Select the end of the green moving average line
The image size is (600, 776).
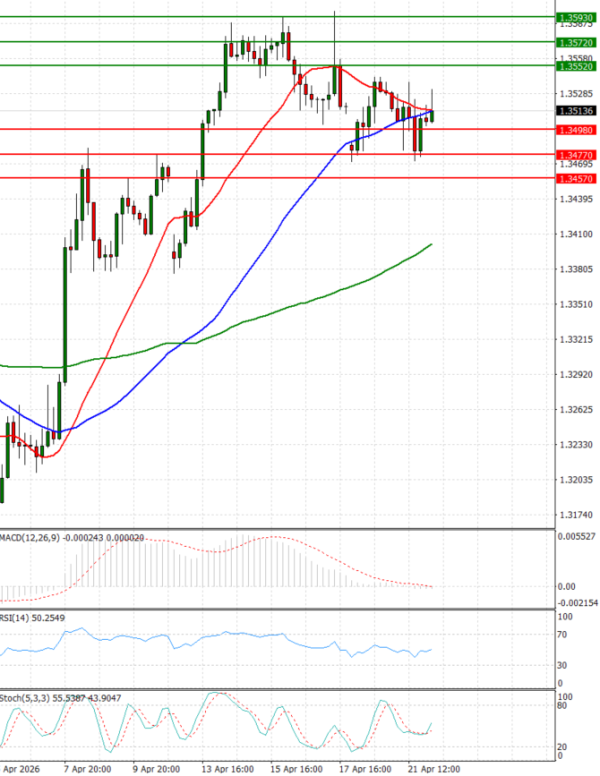(431, 244)
